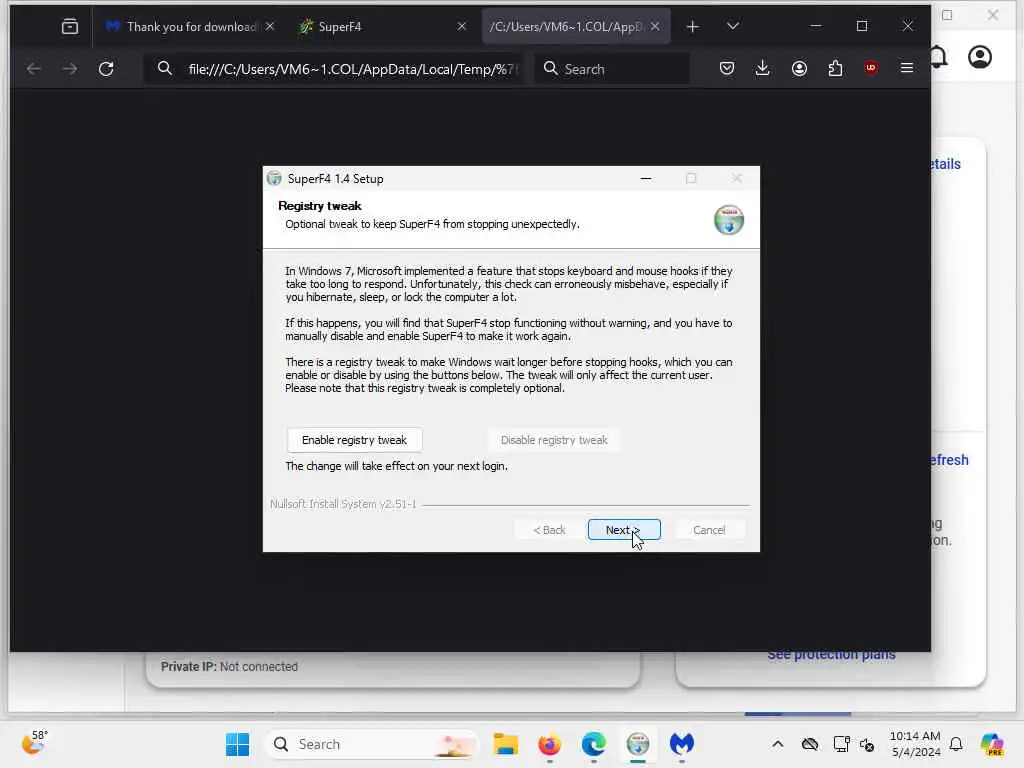Image resolution: width=1024 pixels, height=768 pixels.
Task: Open the Firefox downloads panel
Action: pyautogui.click(x=762, y=69)
